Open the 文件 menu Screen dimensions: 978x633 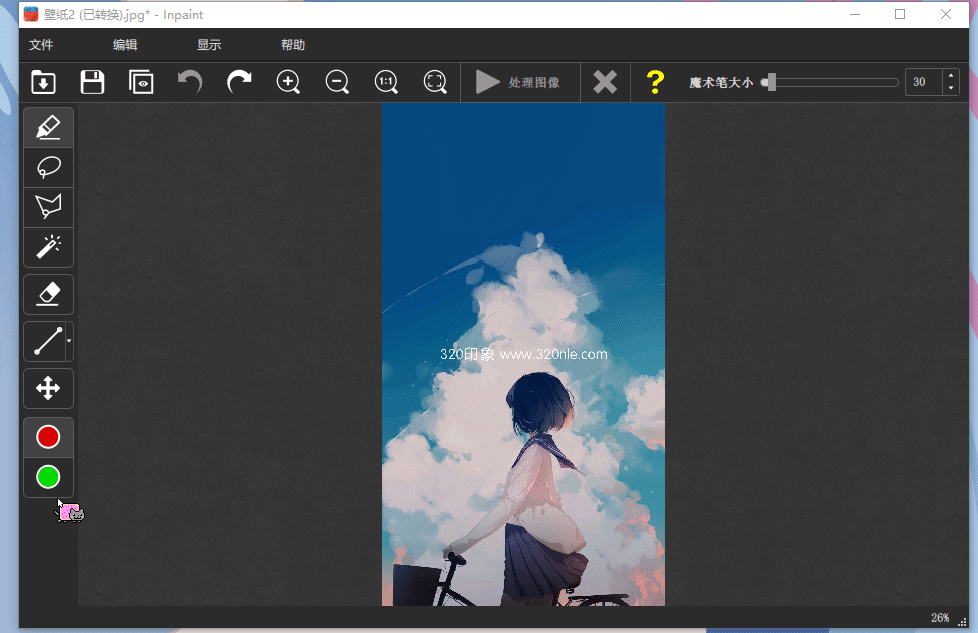click(x=41, y=45)
